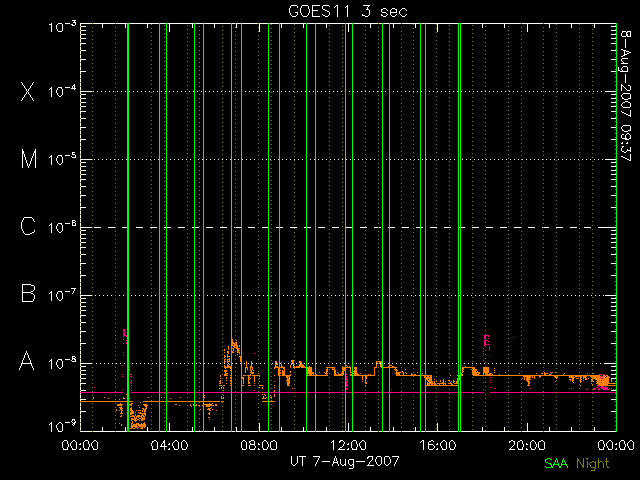Click the 16:00 time axis label

click(x=438, y=444)
